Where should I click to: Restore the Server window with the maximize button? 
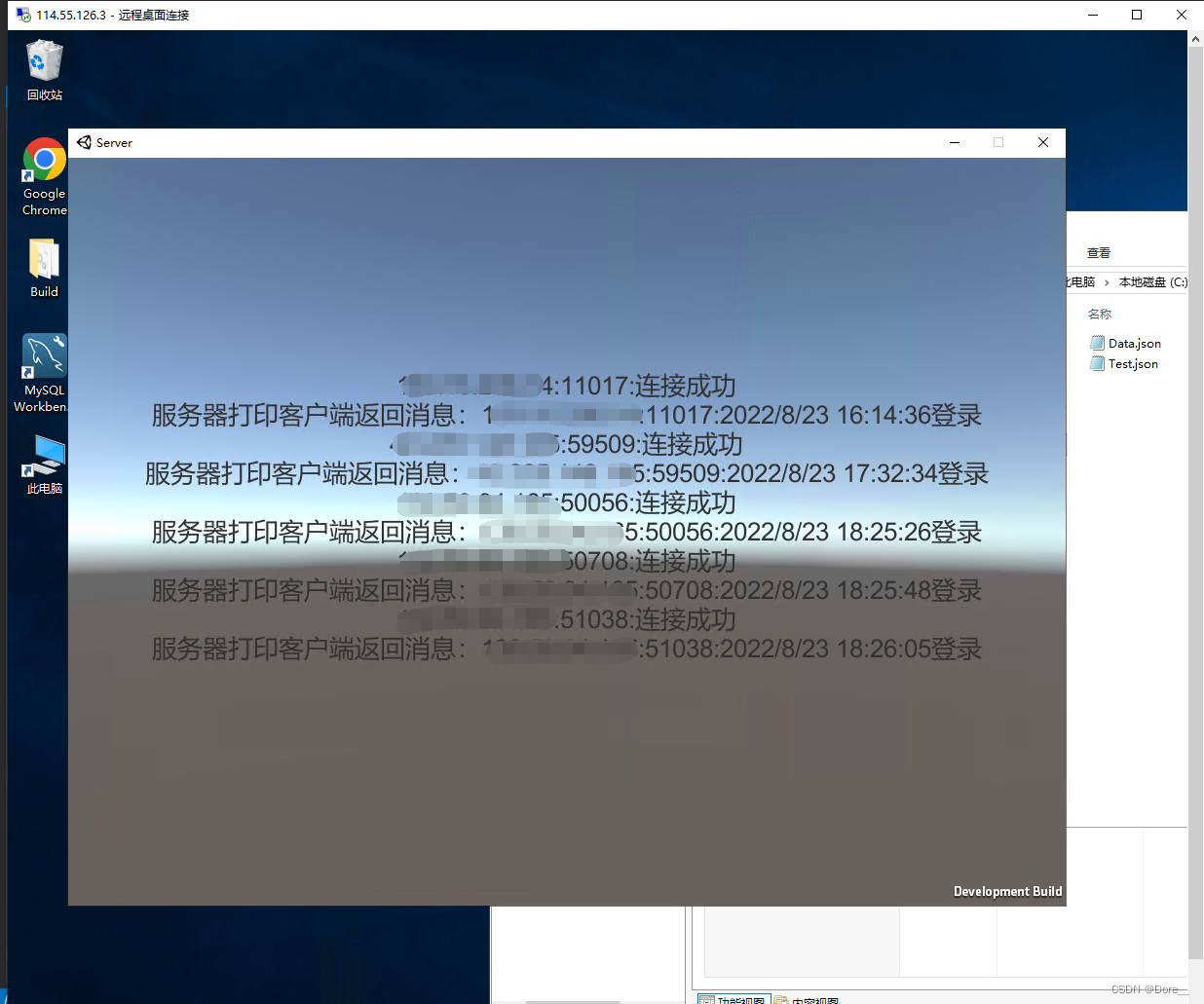tap(997, 142)
